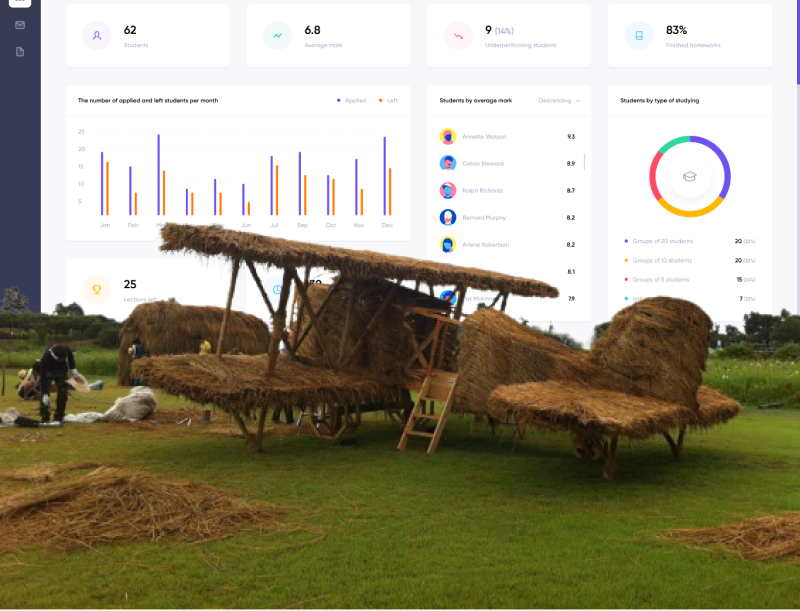Image resolution: width=800 pixels, height=611 pixels.
Task: Select the Average mark wave icon
Action: tap(275, 35)
